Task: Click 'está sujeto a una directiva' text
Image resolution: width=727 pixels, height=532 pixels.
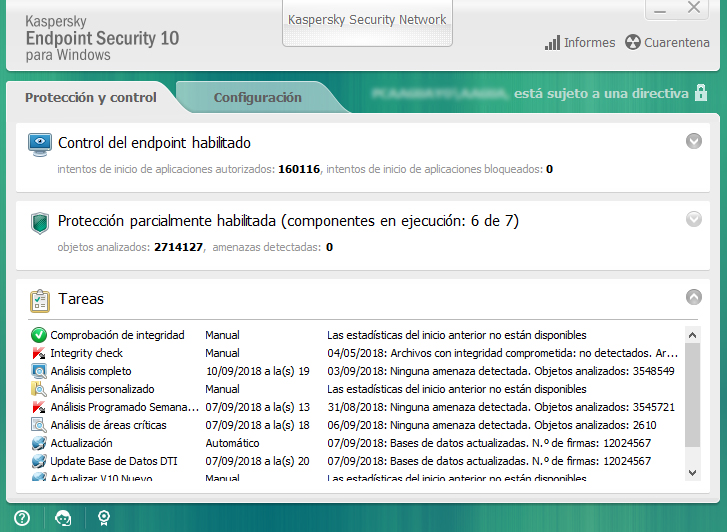Action: pos(601,93)
